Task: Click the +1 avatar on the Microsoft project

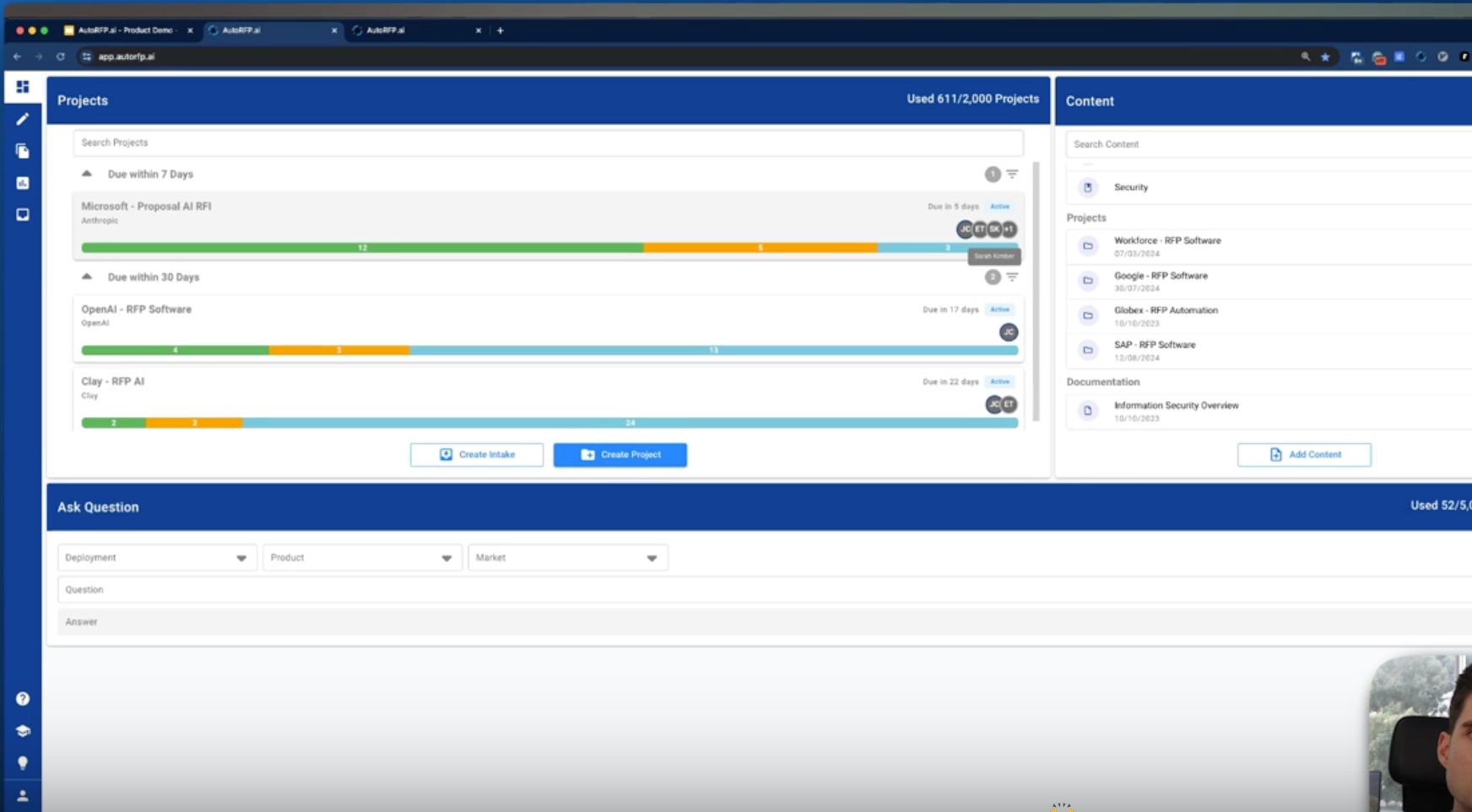Action: (x=1009, y=229)
